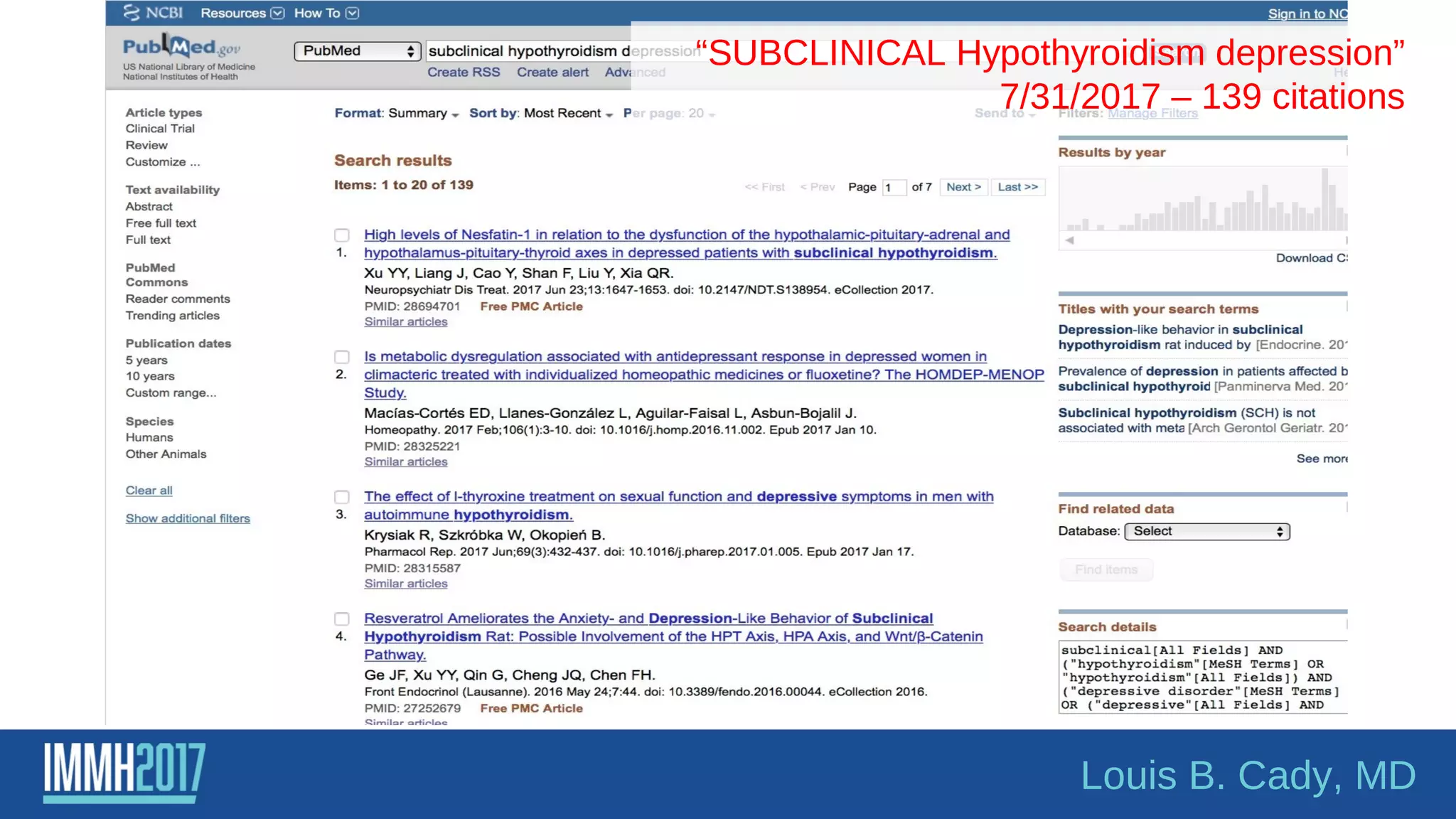The image size is (1456, 819).
Task: Click the PubMed.gov logo
Action: coord(182,47)
